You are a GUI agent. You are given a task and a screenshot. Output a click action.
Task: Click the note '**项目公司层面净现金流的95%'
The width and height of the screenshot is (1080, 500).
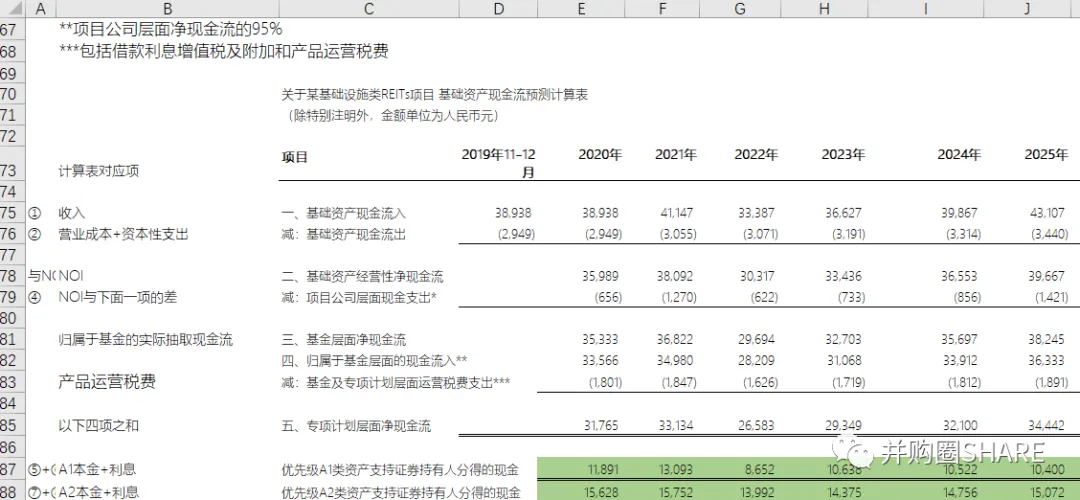(171, 30)
